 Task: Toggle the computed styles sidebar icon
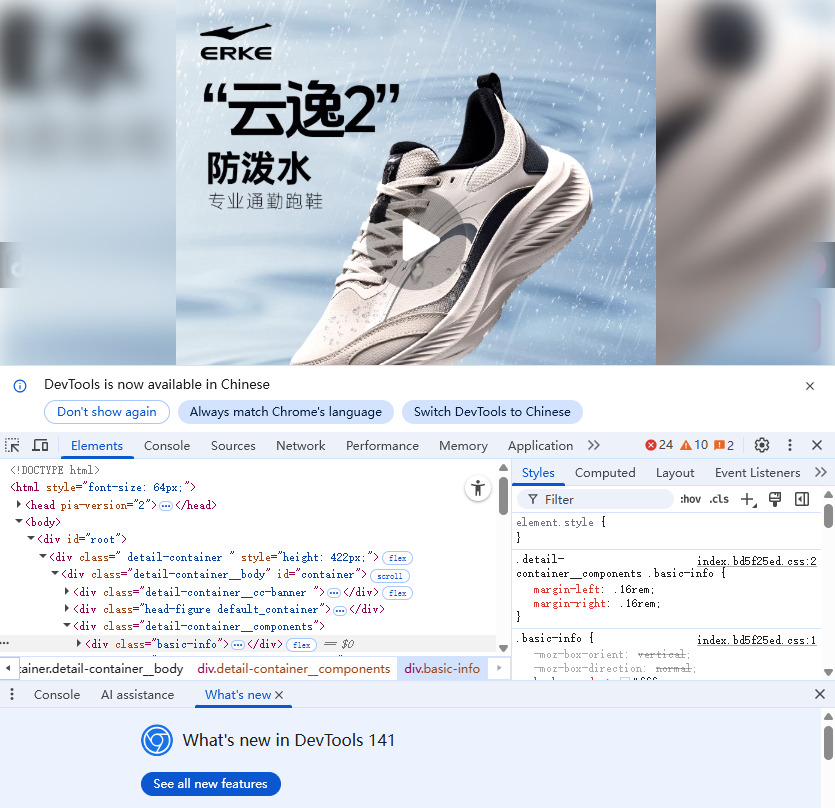(x=802, y=500)
